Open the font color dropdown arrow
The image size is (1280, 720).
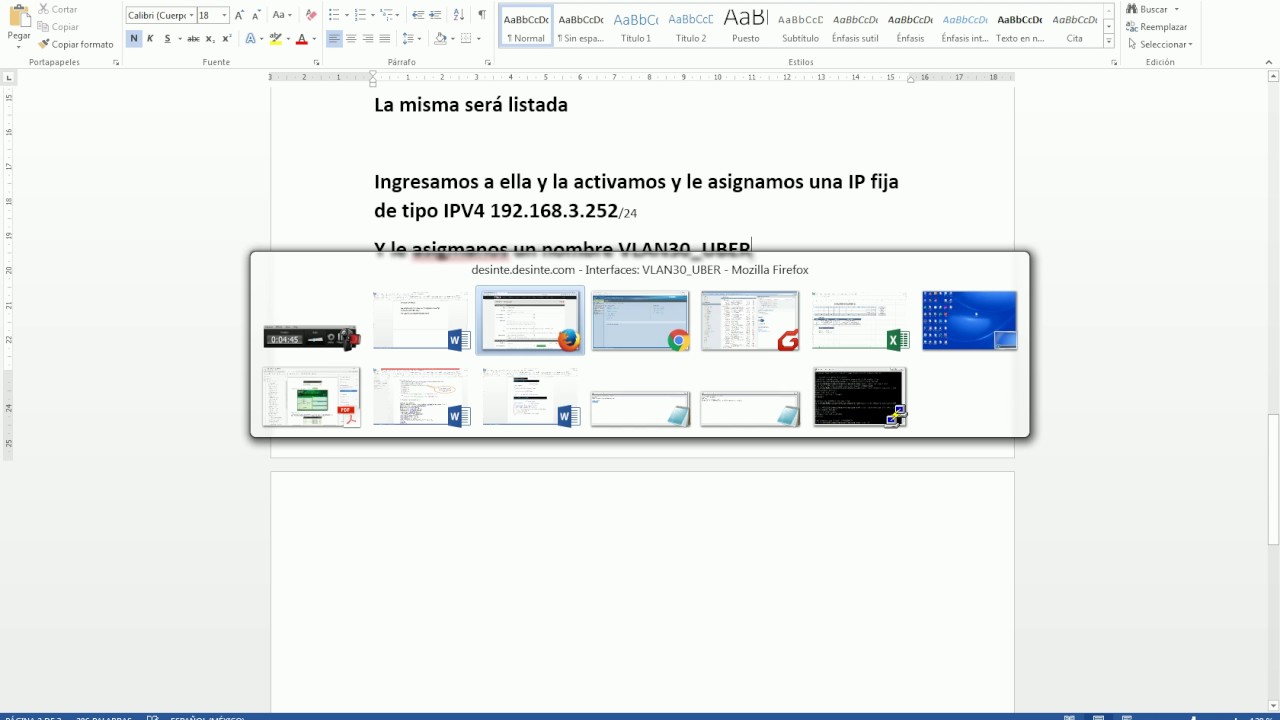click(x=314, y=39)
